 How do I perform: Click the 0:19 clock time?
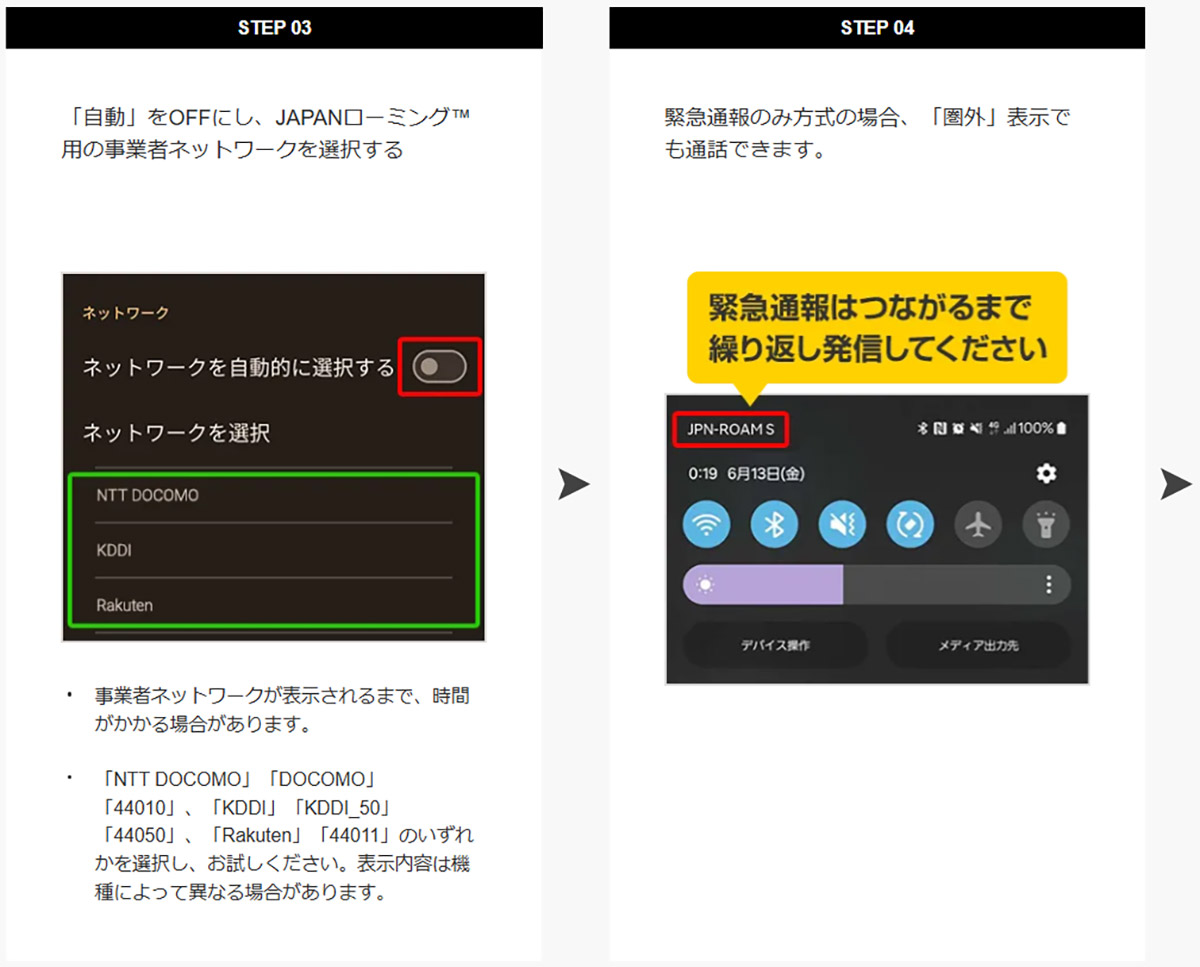click(703, 474)
